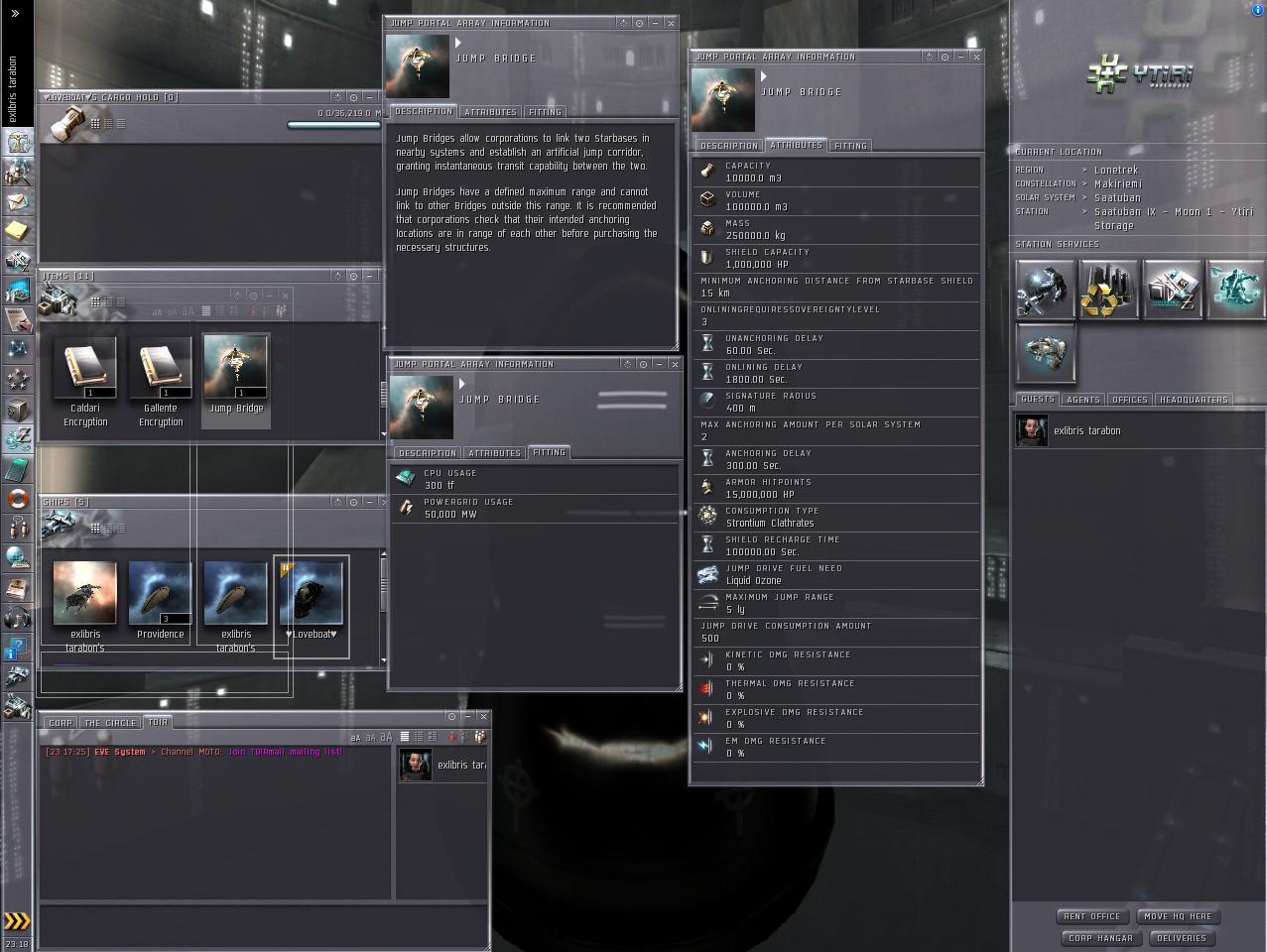
Task: Switch Items window to icon grid view
Action: (x=95, y=302)
